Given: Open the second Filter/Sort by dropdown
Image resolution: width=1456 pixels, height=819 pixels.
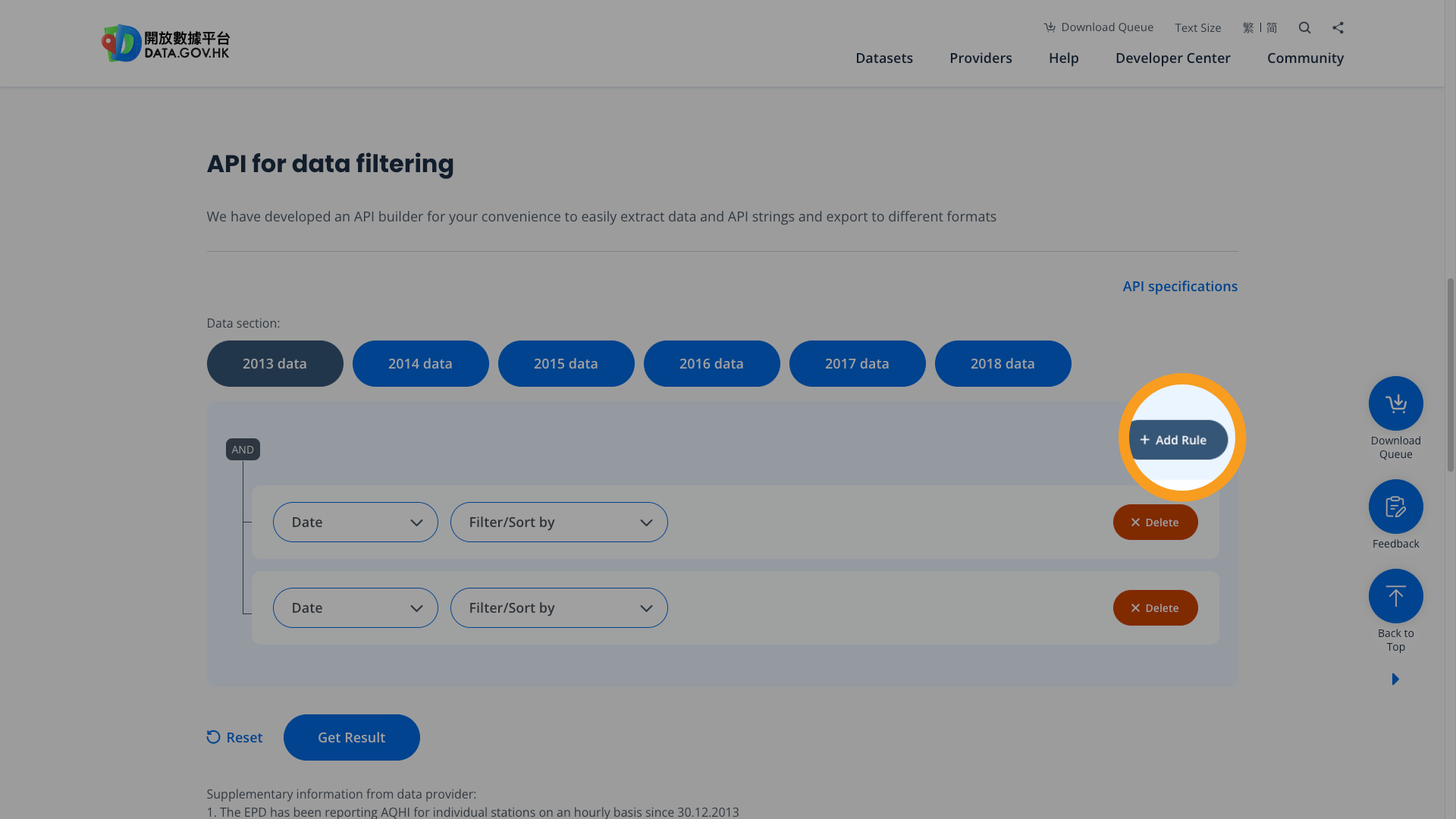Looking at the screenshot, I should [x=559, y=607].
